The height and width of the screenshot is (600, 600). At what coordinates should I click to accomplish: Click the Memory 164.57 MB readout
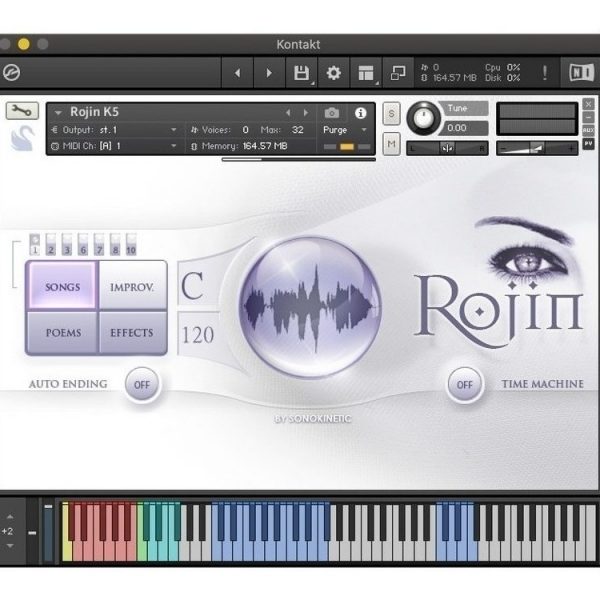click(x=245, y=146)
